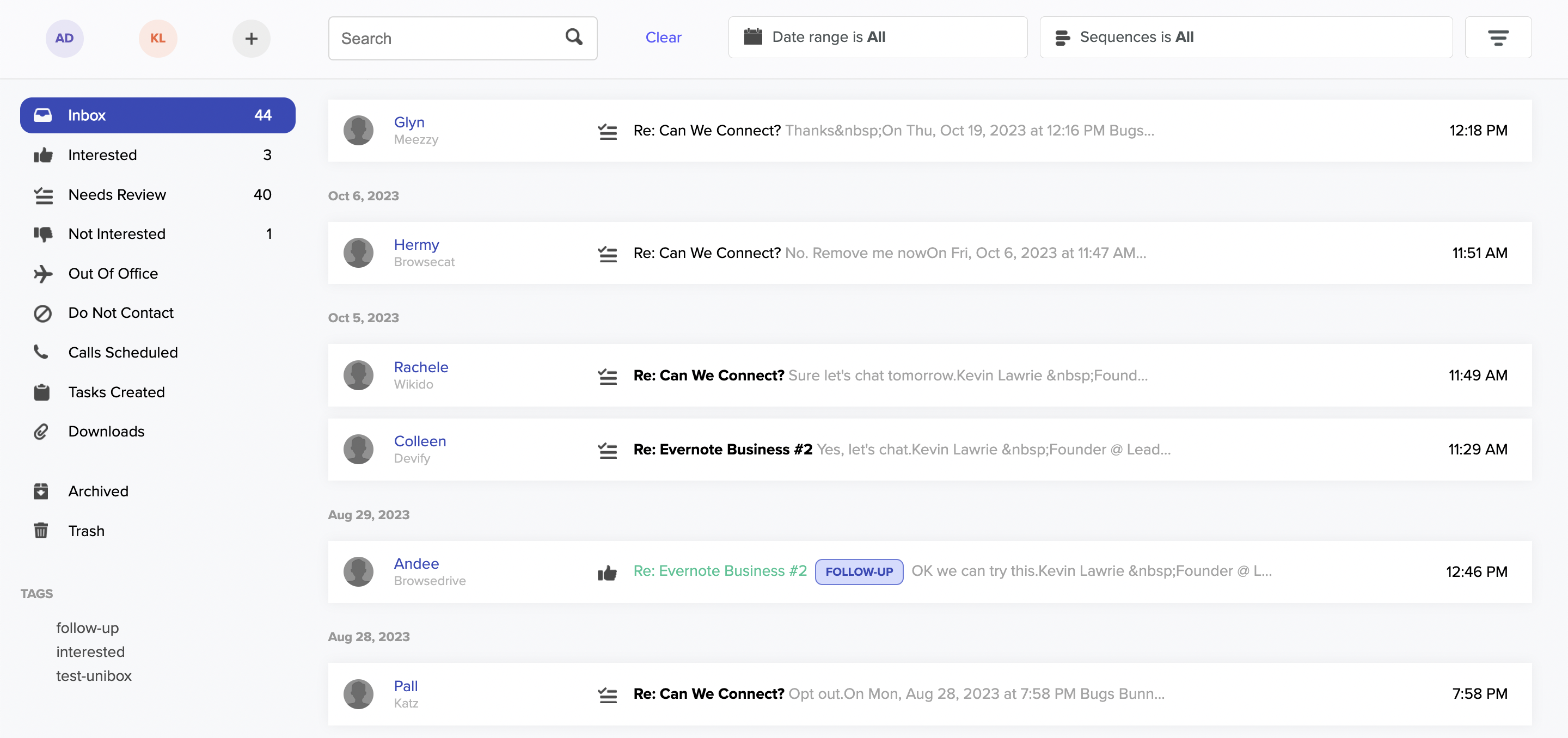Open Colleen's contact name link

tap(419, 441)
